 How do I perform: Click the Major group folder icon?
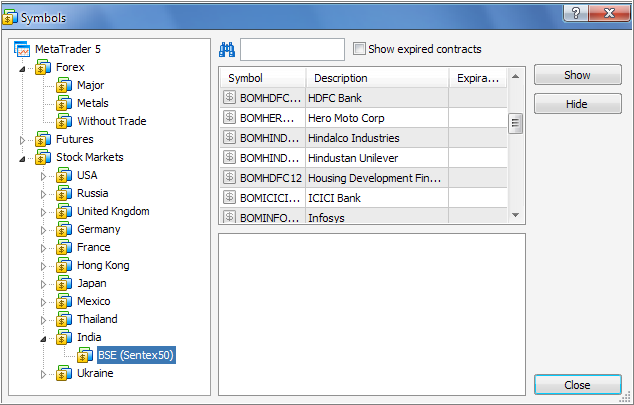pyautogui.click(x=64, y=85)
